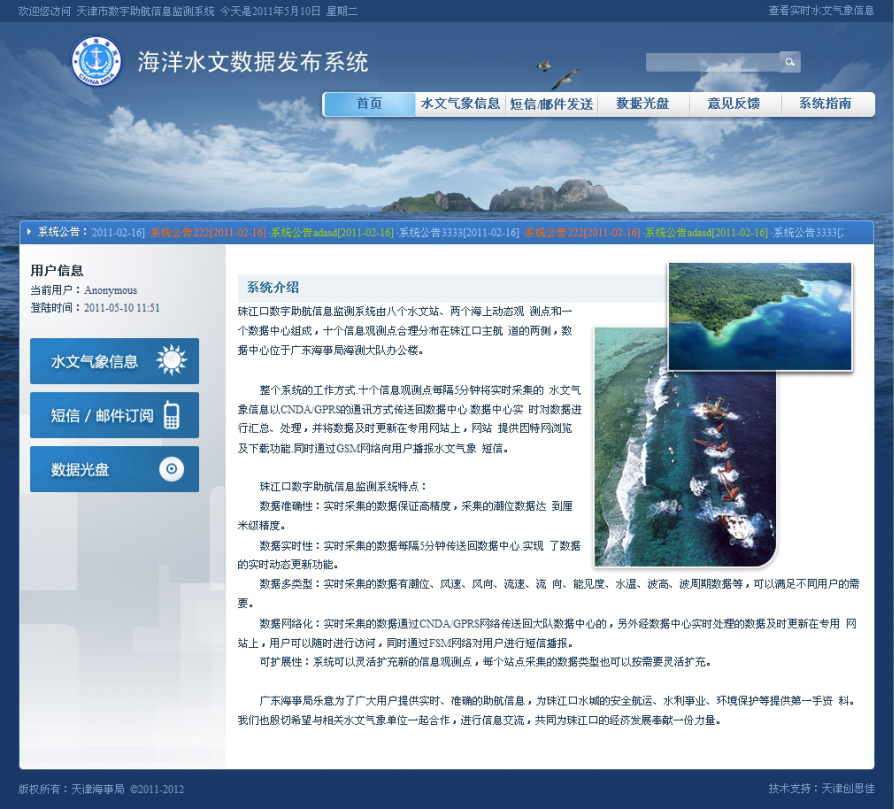Open the 首页 navigation tab
894x809 pixels.
pyautogui.click(x=369, y=104)
